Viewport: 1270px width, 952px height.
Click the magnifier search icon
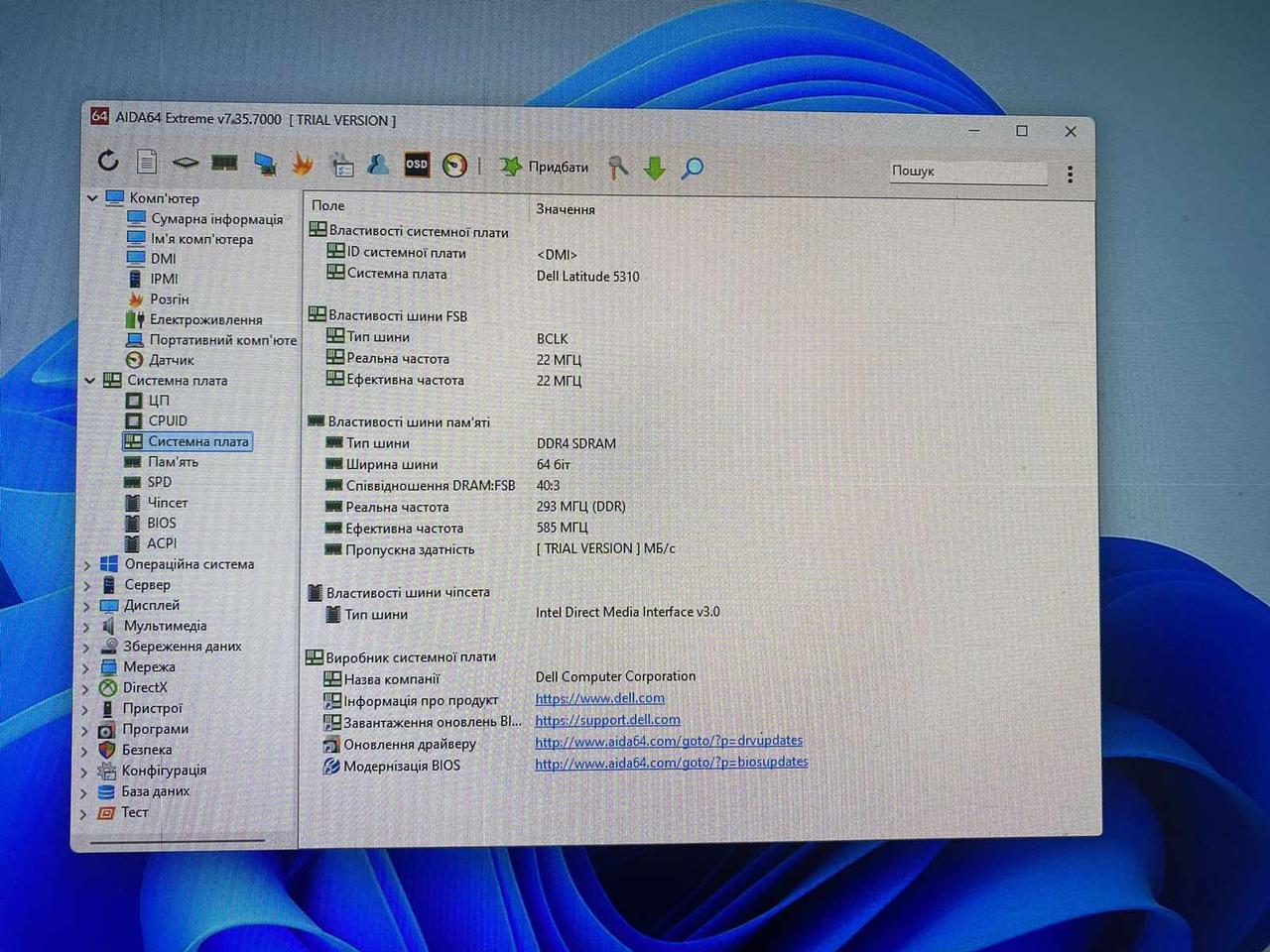693,168
